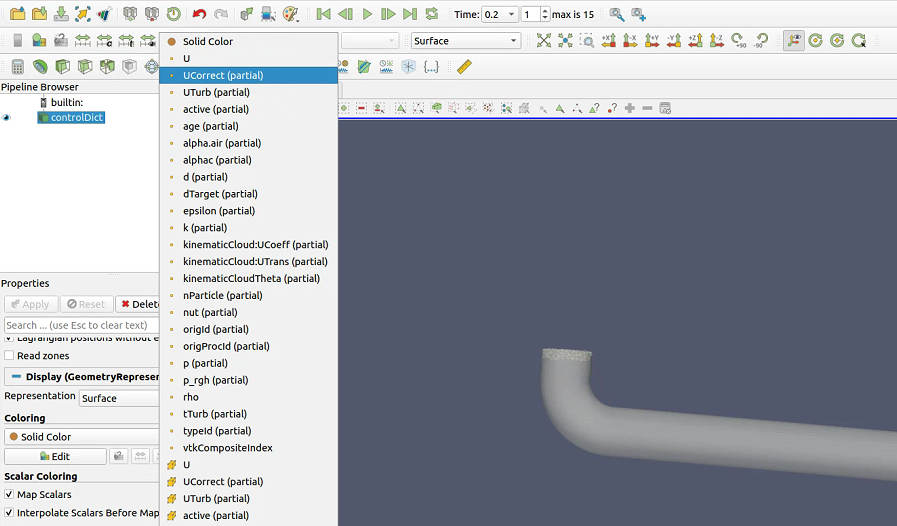Set view direction to -Y
Viewport: 897px width, 526px height.
tap(673, 40)
